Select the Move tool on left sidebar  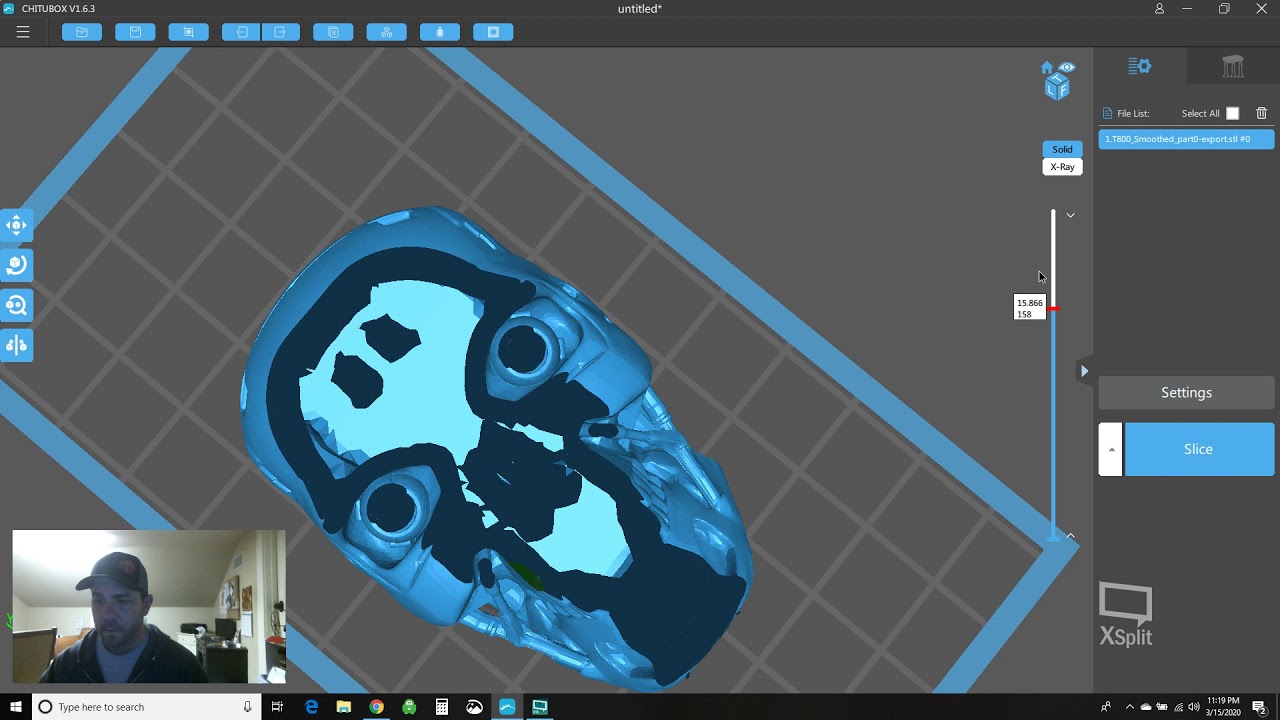16,225
